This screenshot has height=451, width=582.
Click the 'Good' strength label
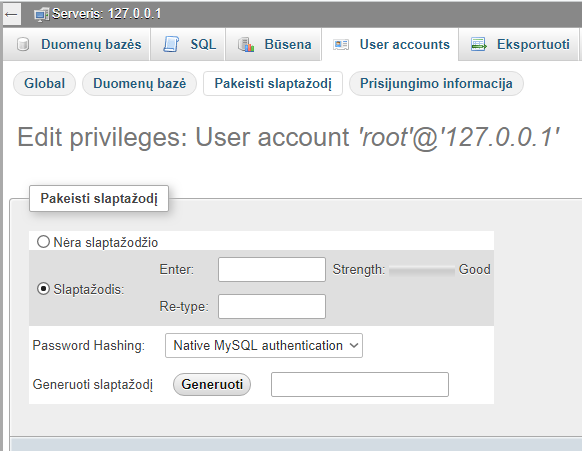click(474, 269)
